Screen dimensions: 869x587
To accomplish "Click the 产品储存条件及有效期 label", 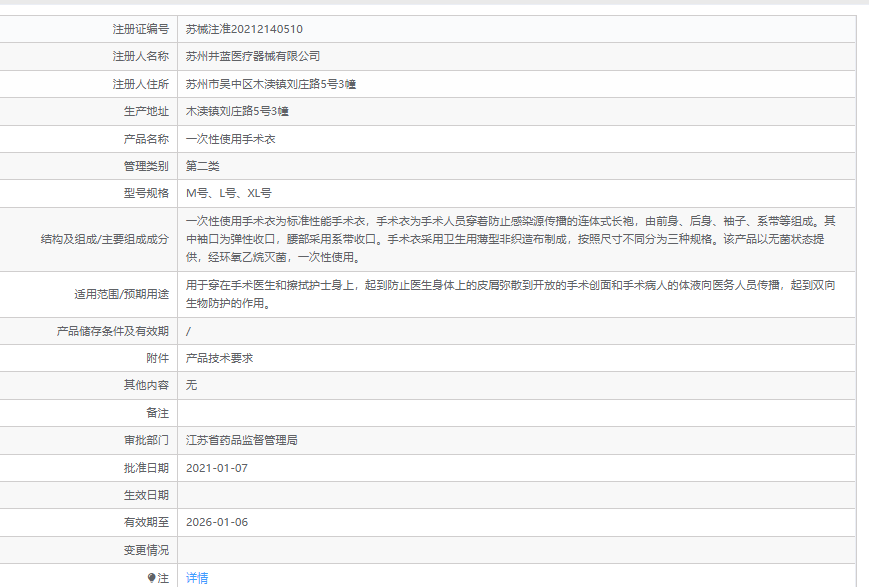I will pyautogui.click(x=113, y=331).
